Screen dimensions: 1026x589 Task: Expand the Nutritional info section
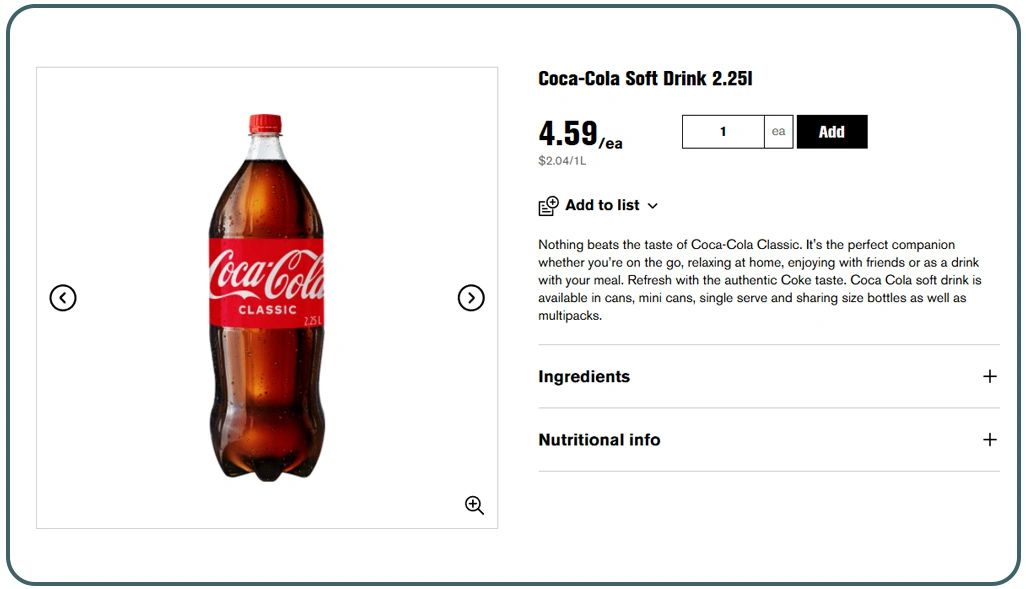coord(599,440)
